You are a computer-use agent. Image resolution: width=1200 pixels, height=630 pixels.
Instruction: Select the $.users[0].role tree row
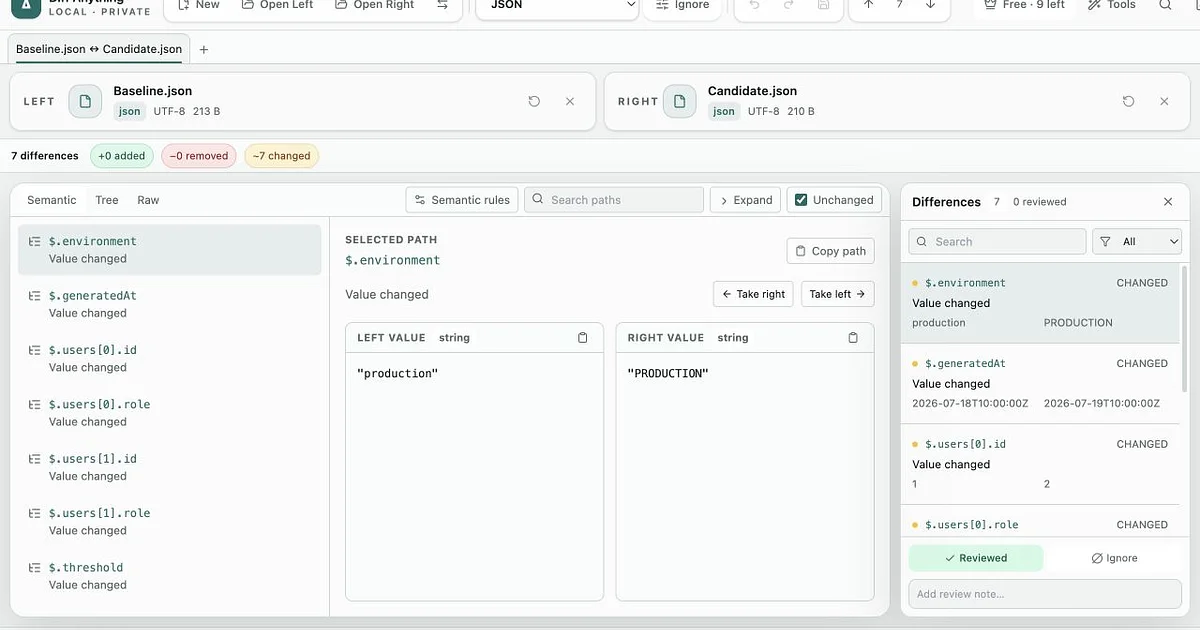tap(169, 413)
